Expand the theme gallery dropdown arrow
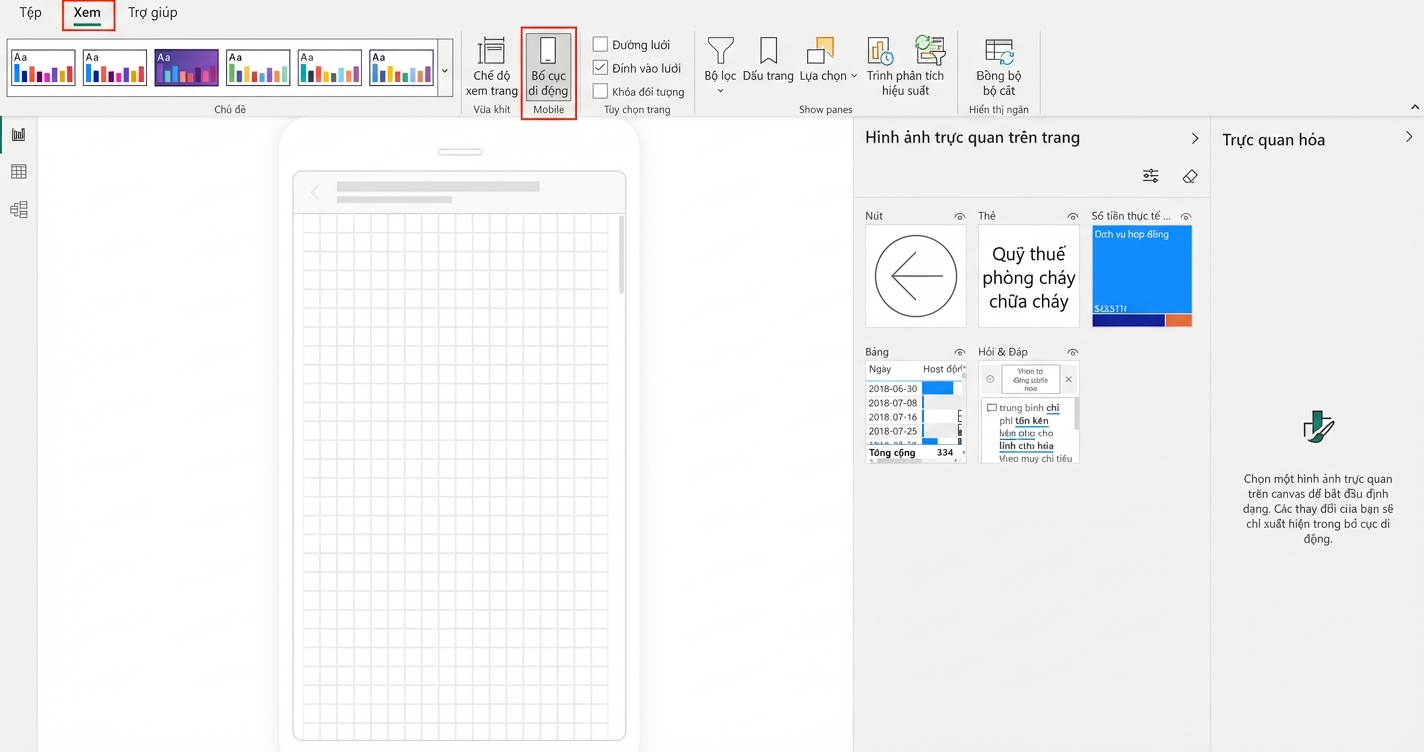1424x752 pixels. (x=446, y=71)
